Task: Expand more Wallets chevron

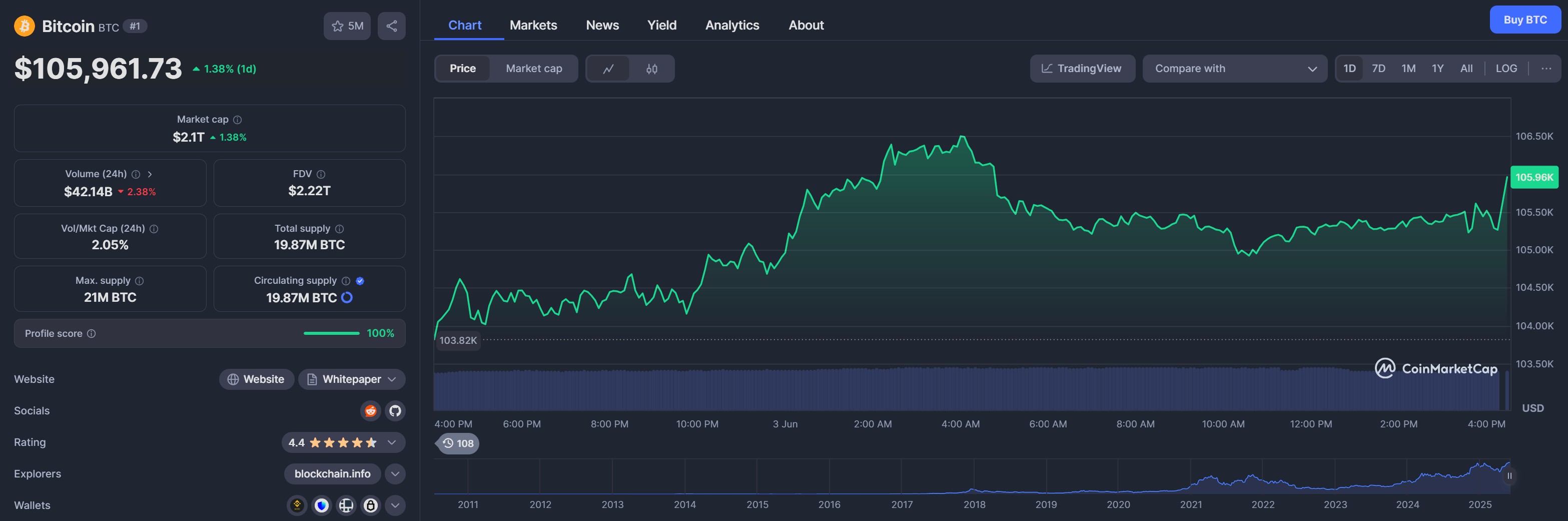Action: 395,505
